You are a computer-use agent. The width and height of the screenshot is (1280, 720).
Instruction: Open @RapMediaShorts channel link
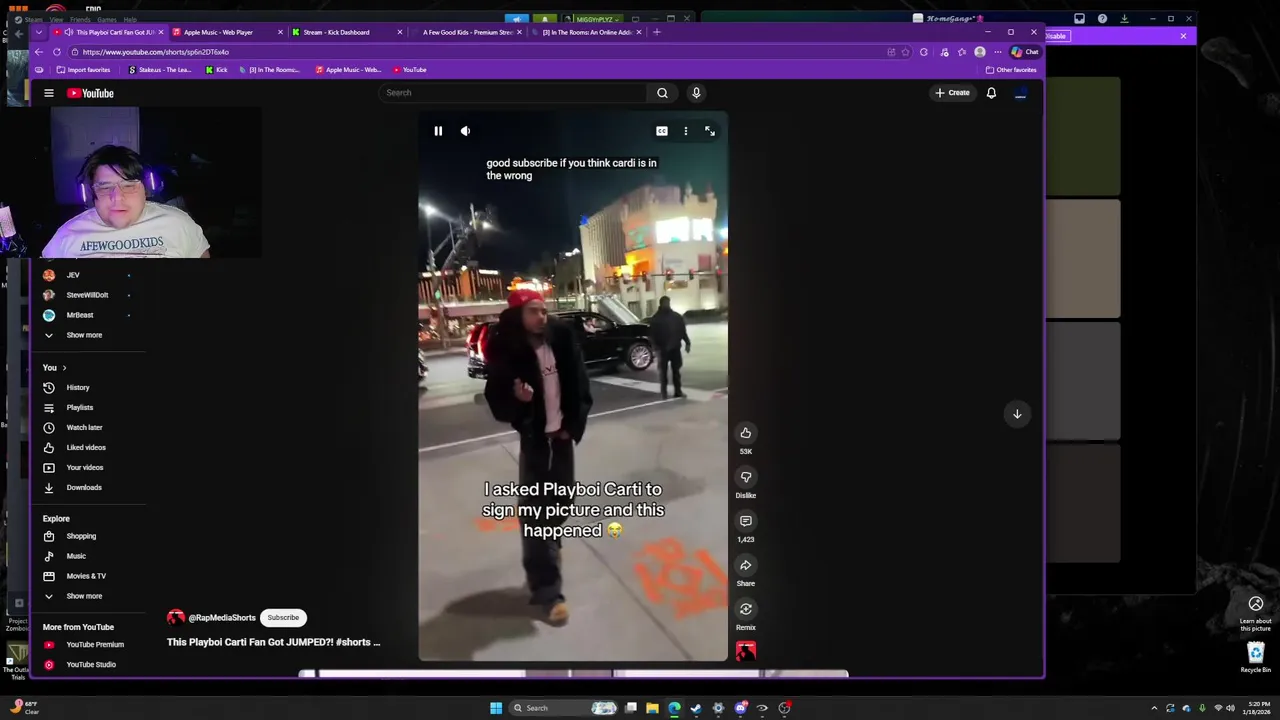pos(222,618)
